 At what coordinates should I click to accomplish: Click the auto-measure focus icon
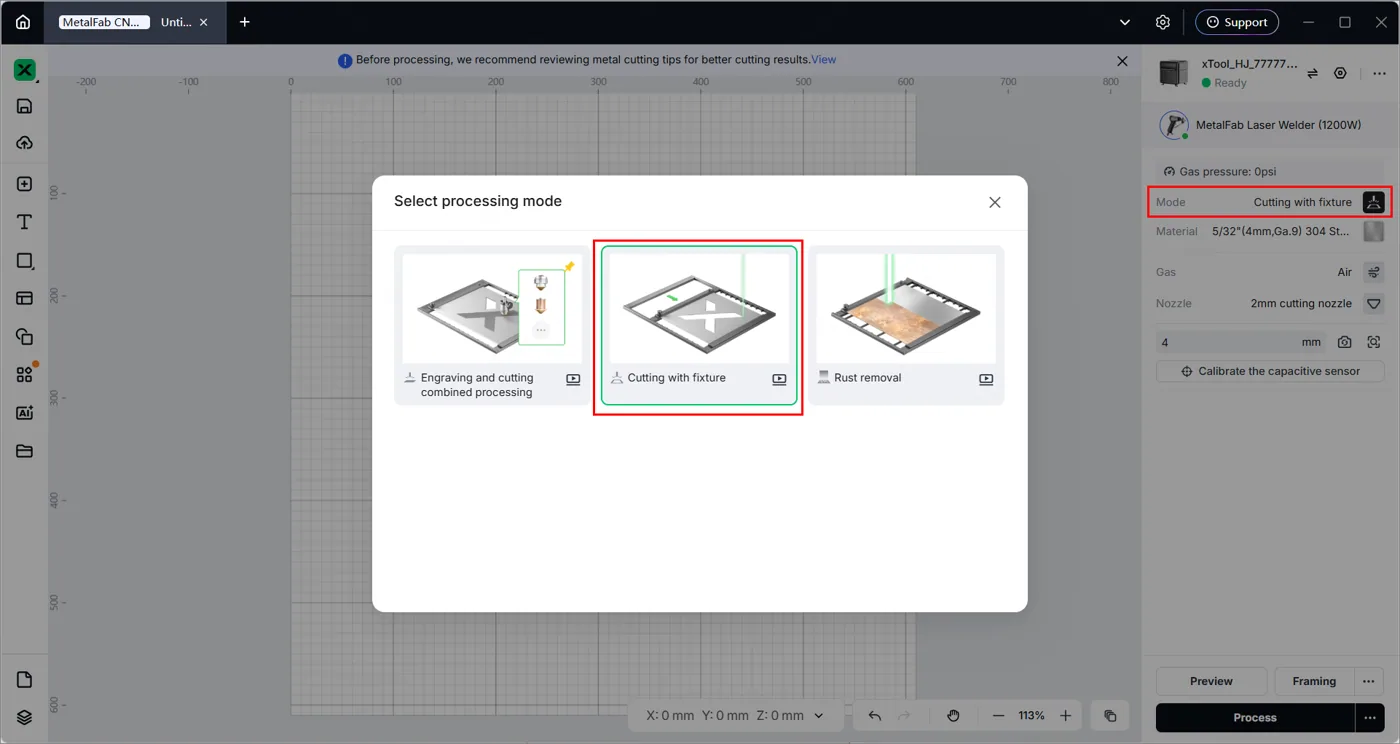coord(1374,342)
